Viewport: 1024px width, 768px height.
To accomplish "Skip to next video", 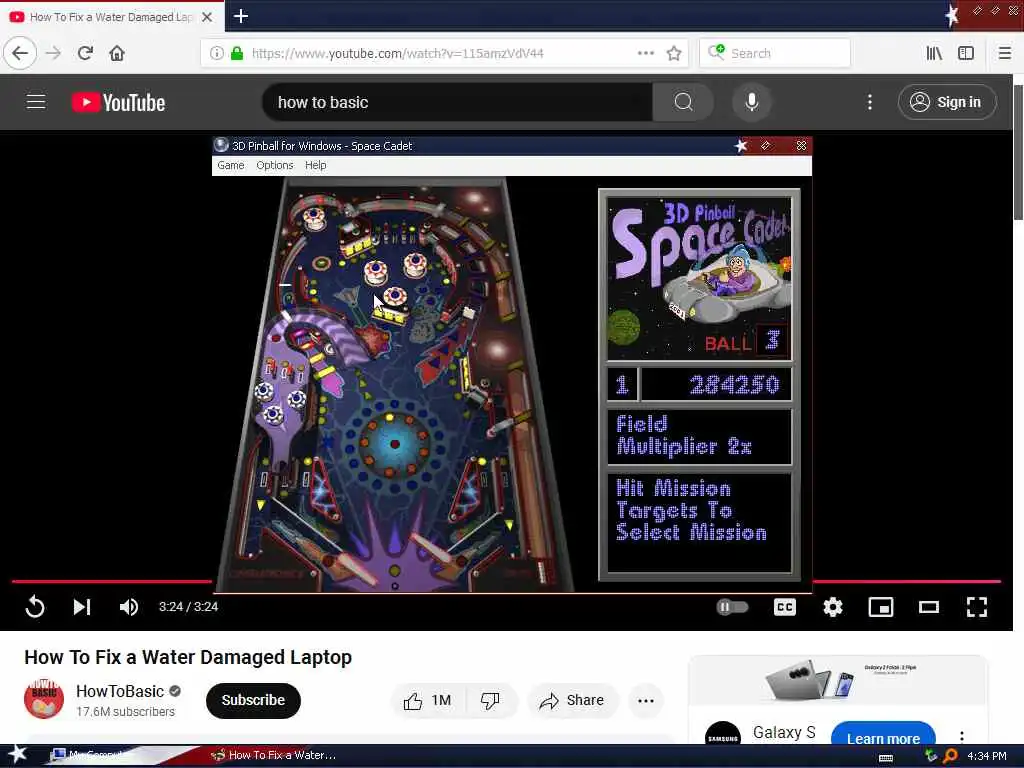I will click(x=82, y=607).
